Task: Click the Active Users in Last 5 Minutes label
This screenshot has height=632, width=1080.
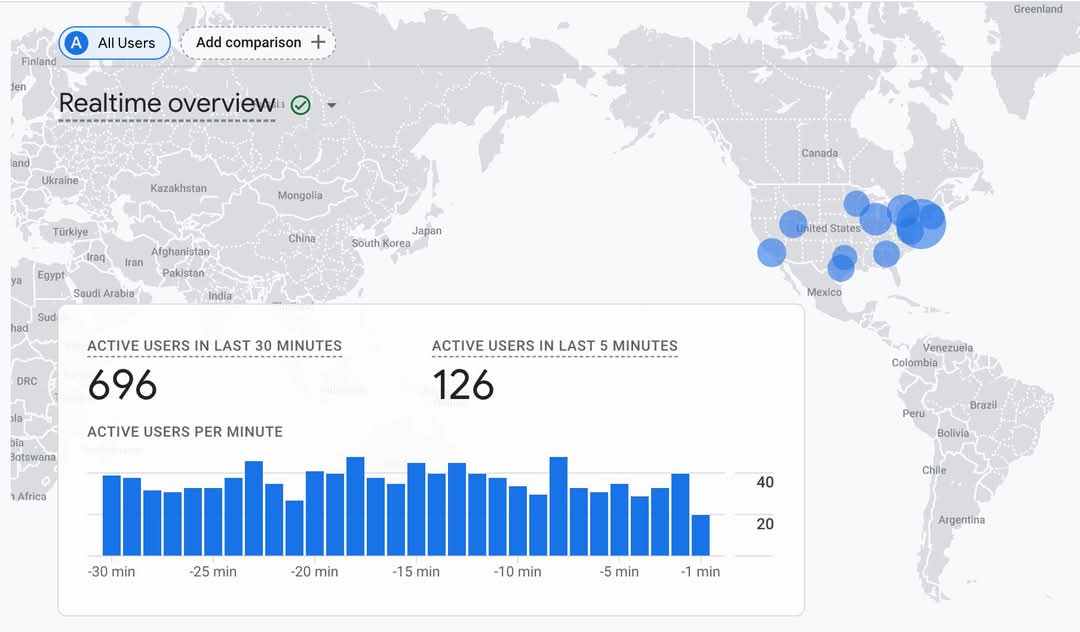Action: 554,346
